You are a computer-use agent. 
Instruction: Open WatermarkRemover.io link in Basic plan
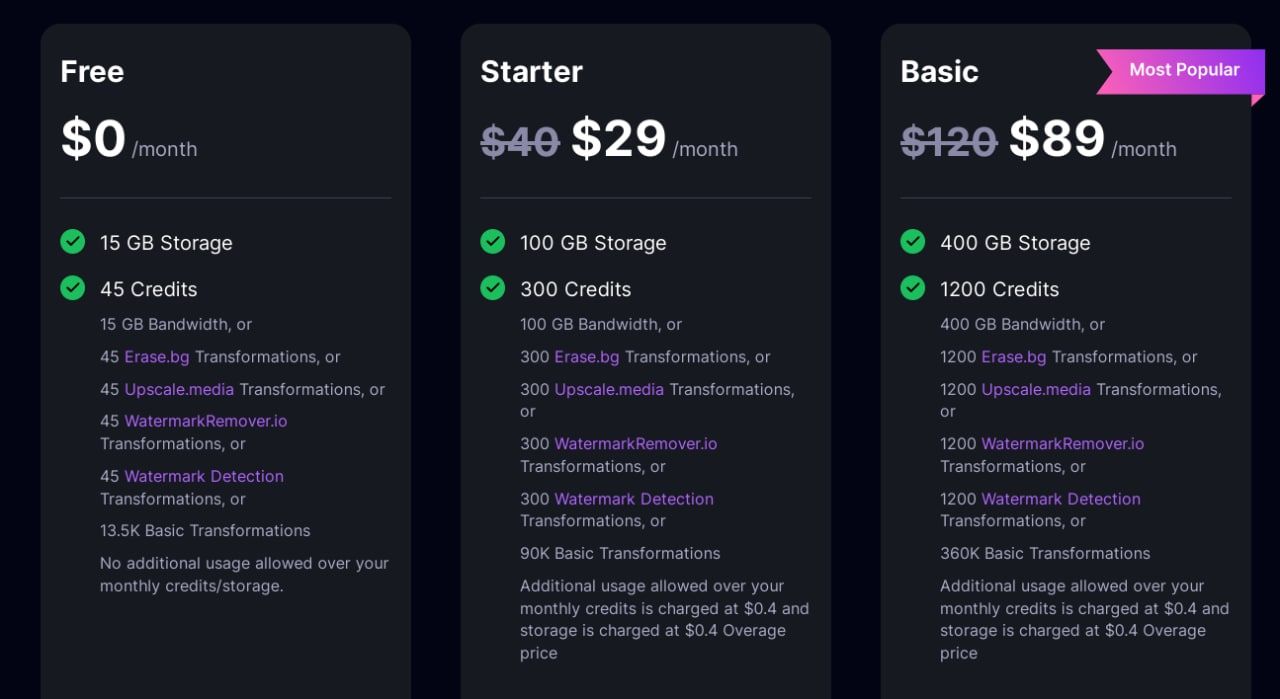point(1062,444)
